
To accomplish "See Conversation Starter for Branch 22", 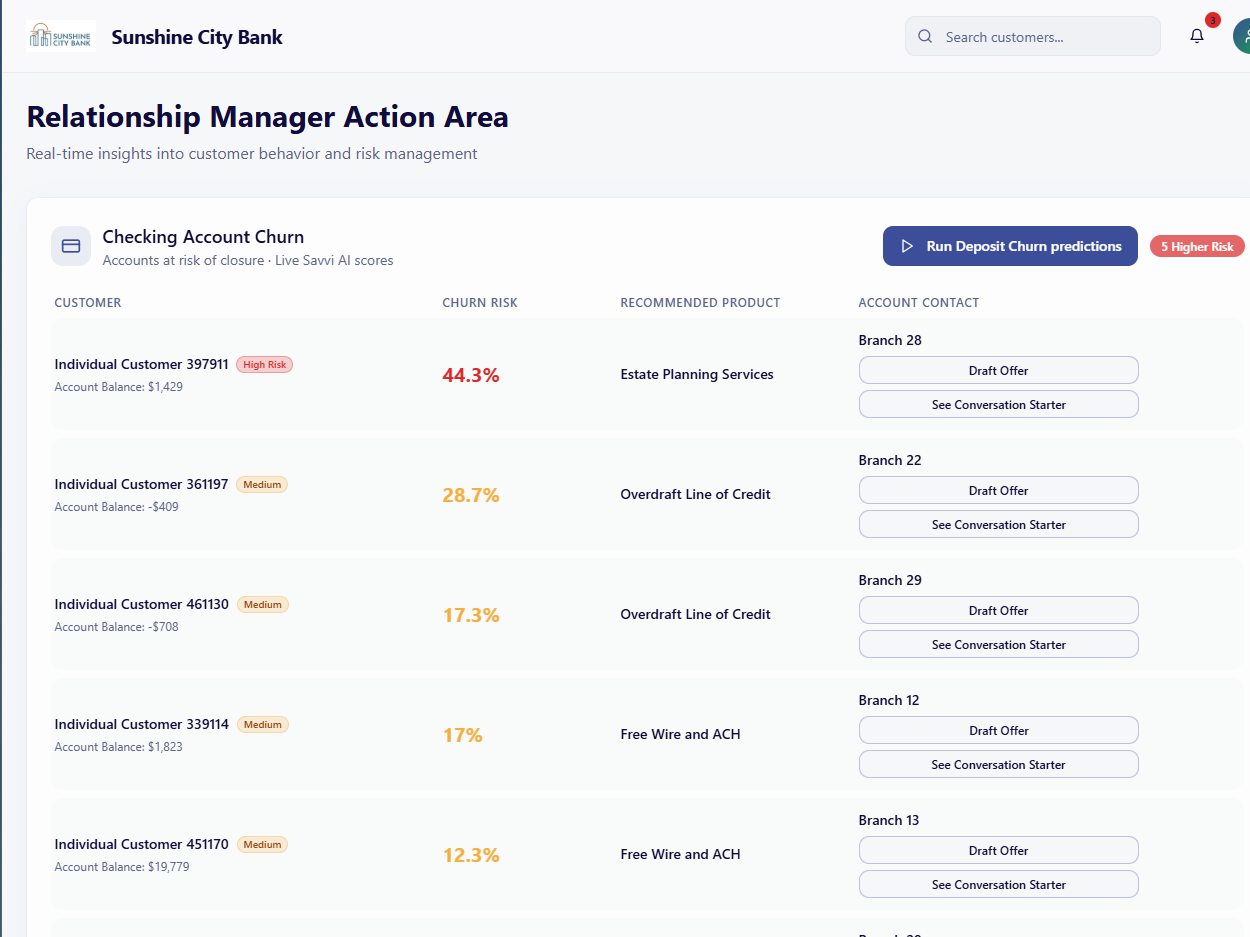I will tap(998, 524).
